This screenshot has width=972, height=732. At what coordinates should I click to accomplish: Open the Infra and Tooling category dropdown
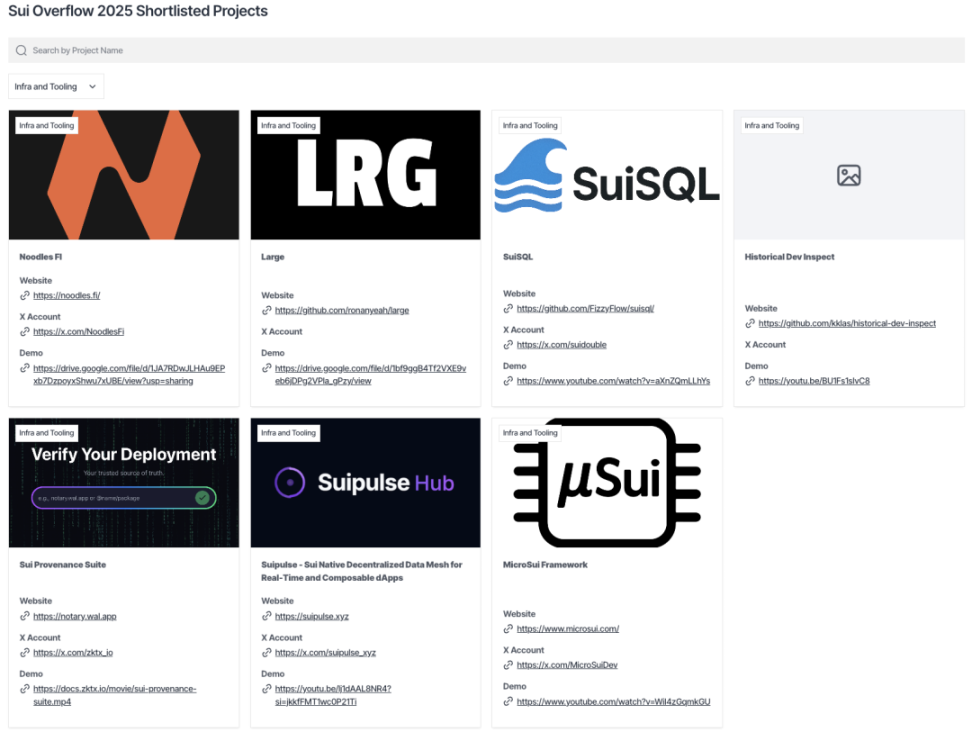pyautogui.click(x=56, y=87)
